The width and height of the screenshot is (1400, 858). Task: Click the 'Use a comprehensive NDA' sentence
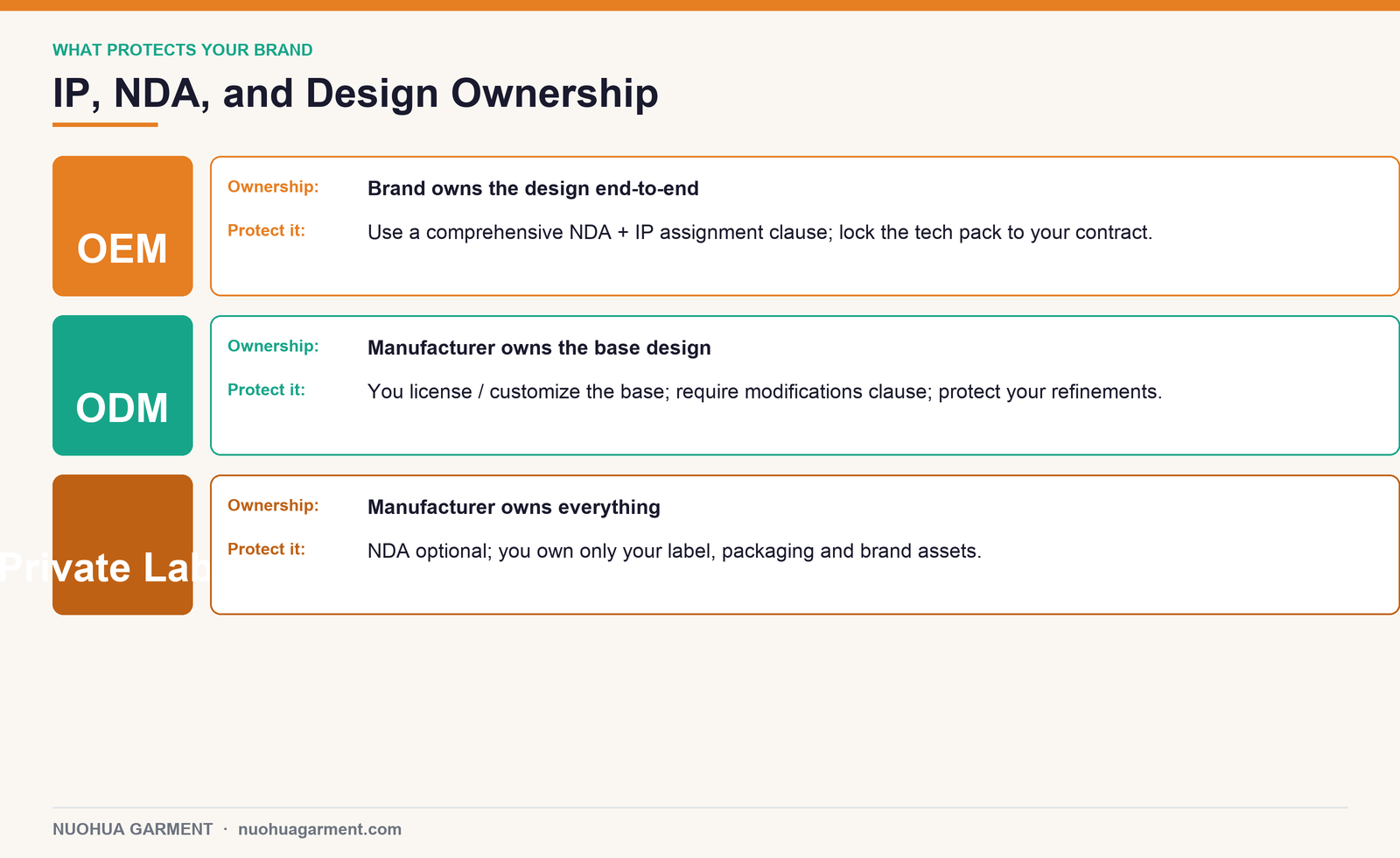click(x=759, y=232)
